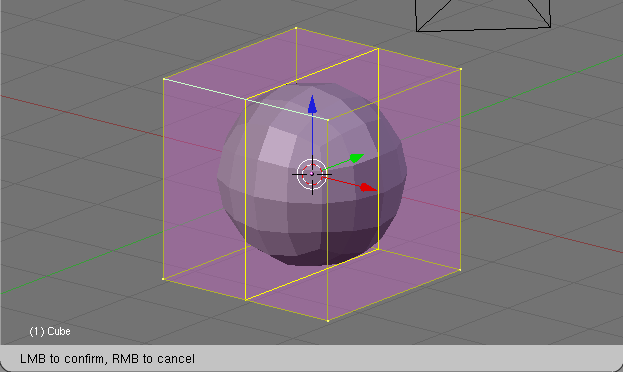Click the green Y-axis manipulator arrow

pyautogui.click(x=356, y=158)
